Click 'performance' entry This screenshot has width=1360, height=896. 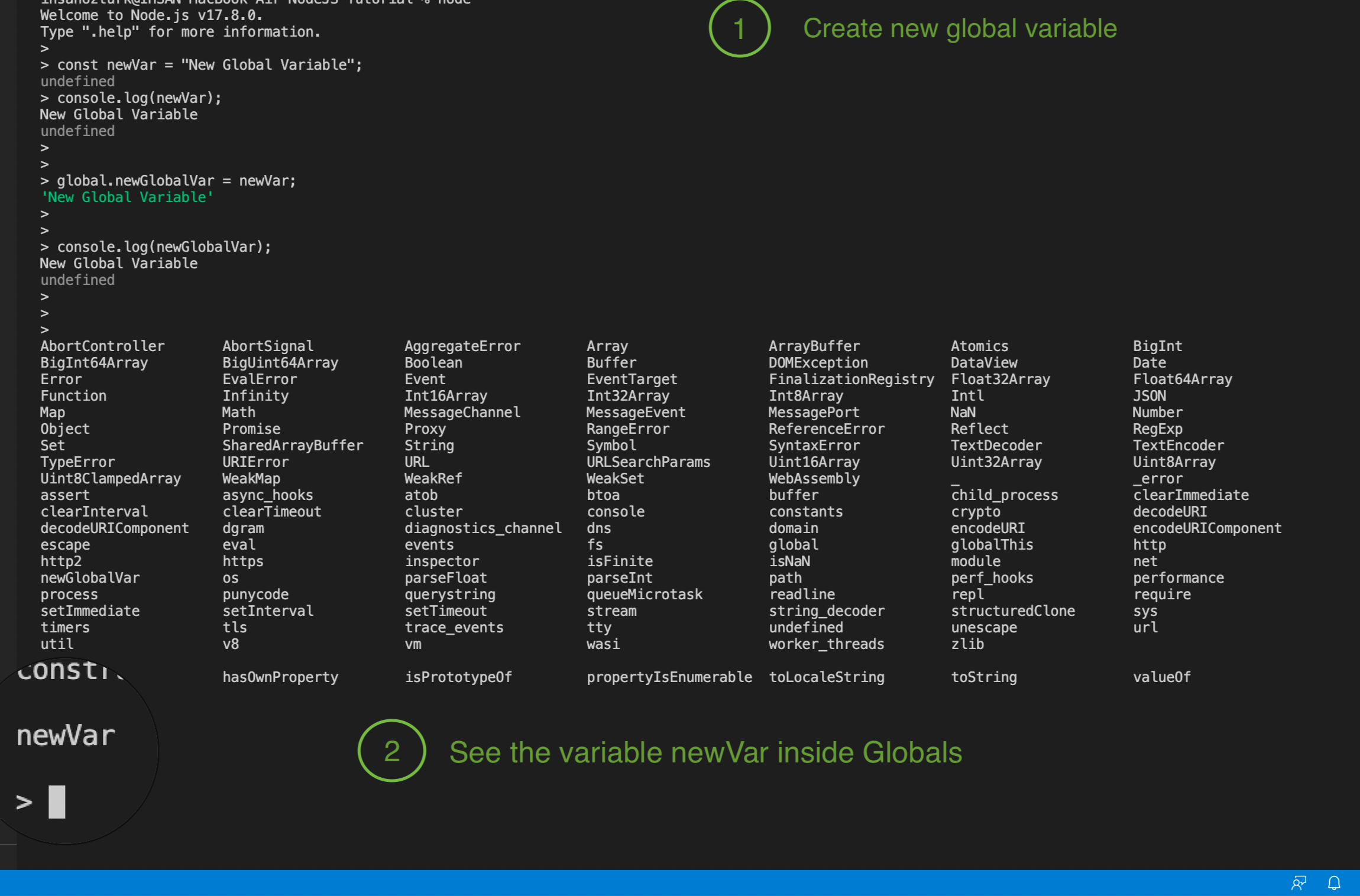coord(1178,578)
